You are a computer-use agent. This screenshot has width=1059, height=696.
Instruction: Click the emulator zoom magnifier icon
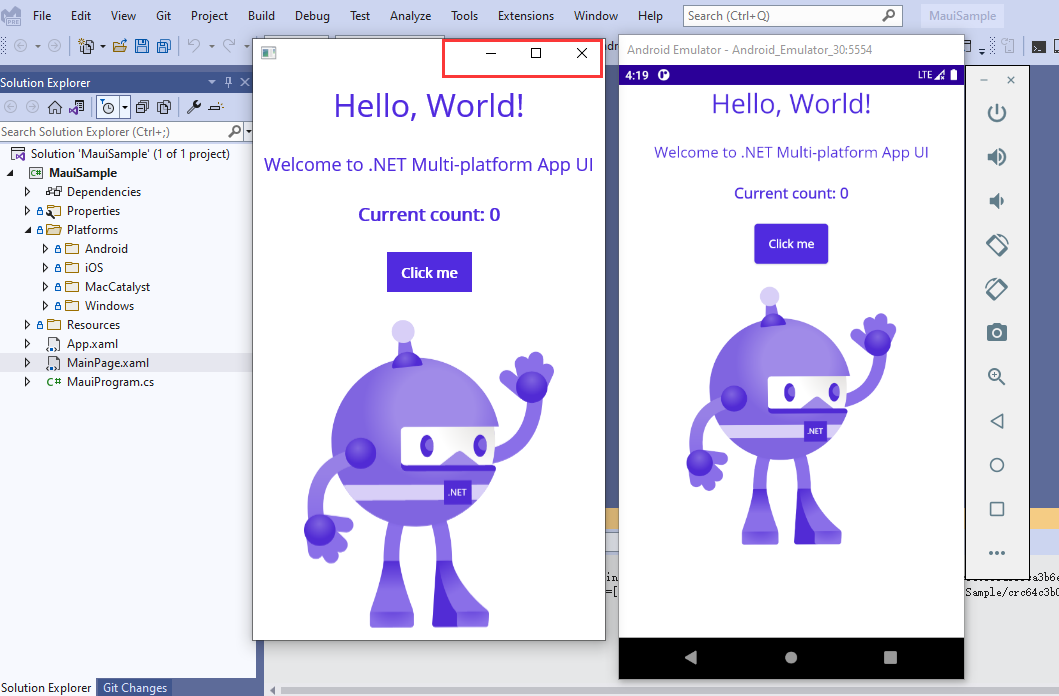pos(997,377)
